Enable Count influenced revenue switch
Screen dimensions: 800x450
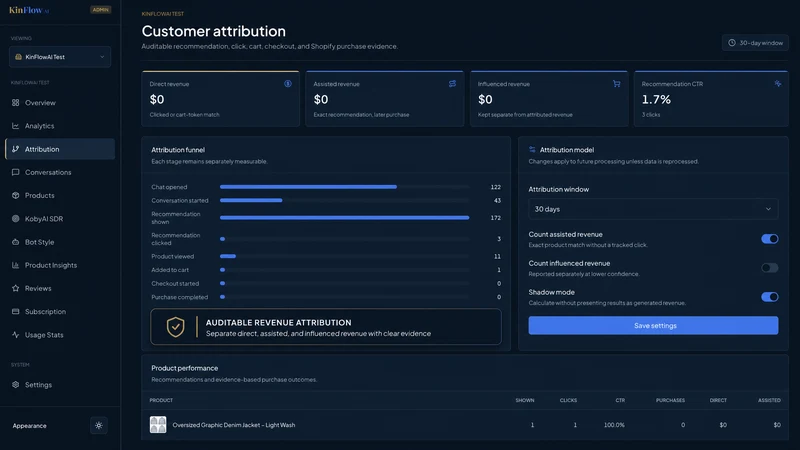[769, 268]
